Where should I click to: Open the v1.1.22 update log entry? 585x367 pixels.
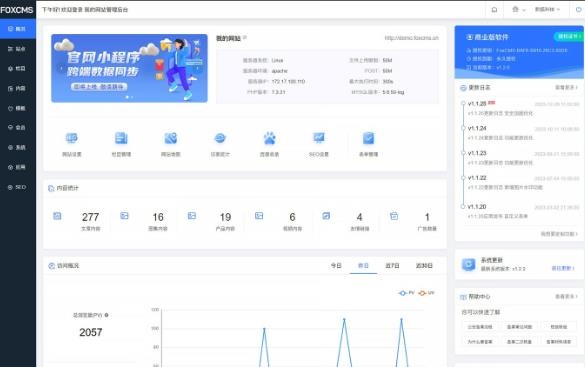tap(477, 178)
